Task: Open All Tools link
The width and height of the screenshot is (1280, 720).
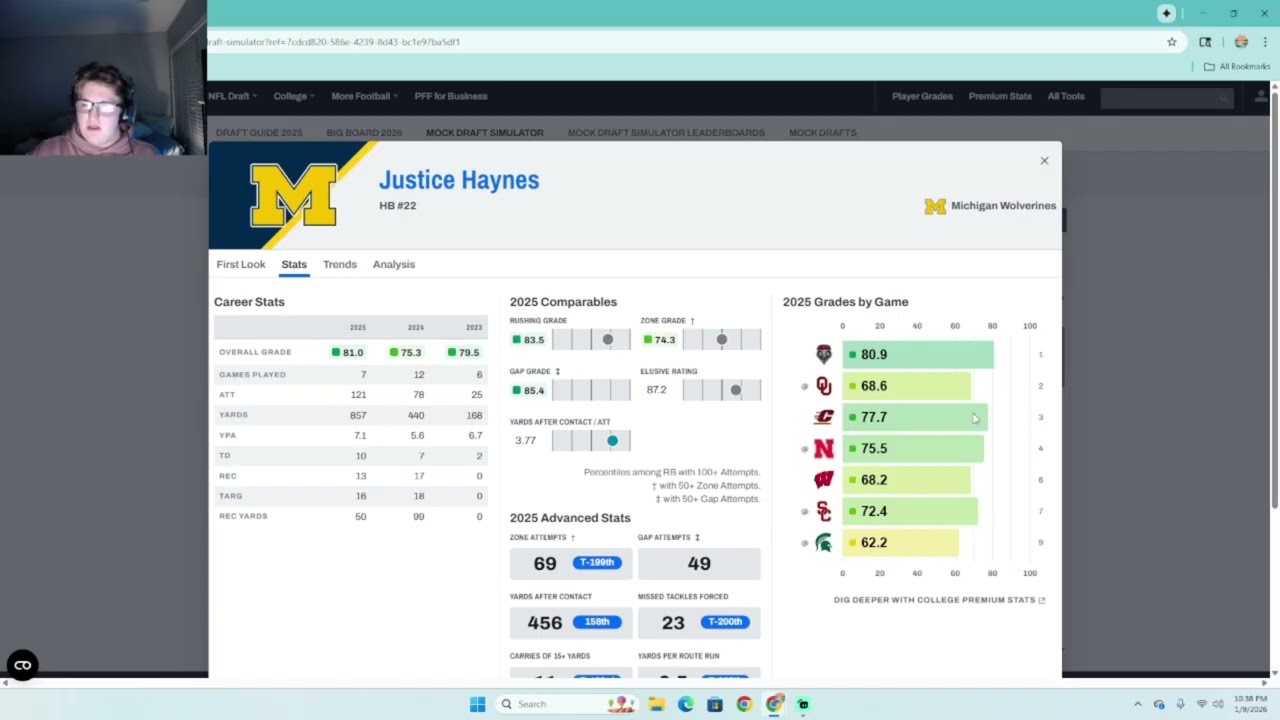Action: tap(1066, 96)
